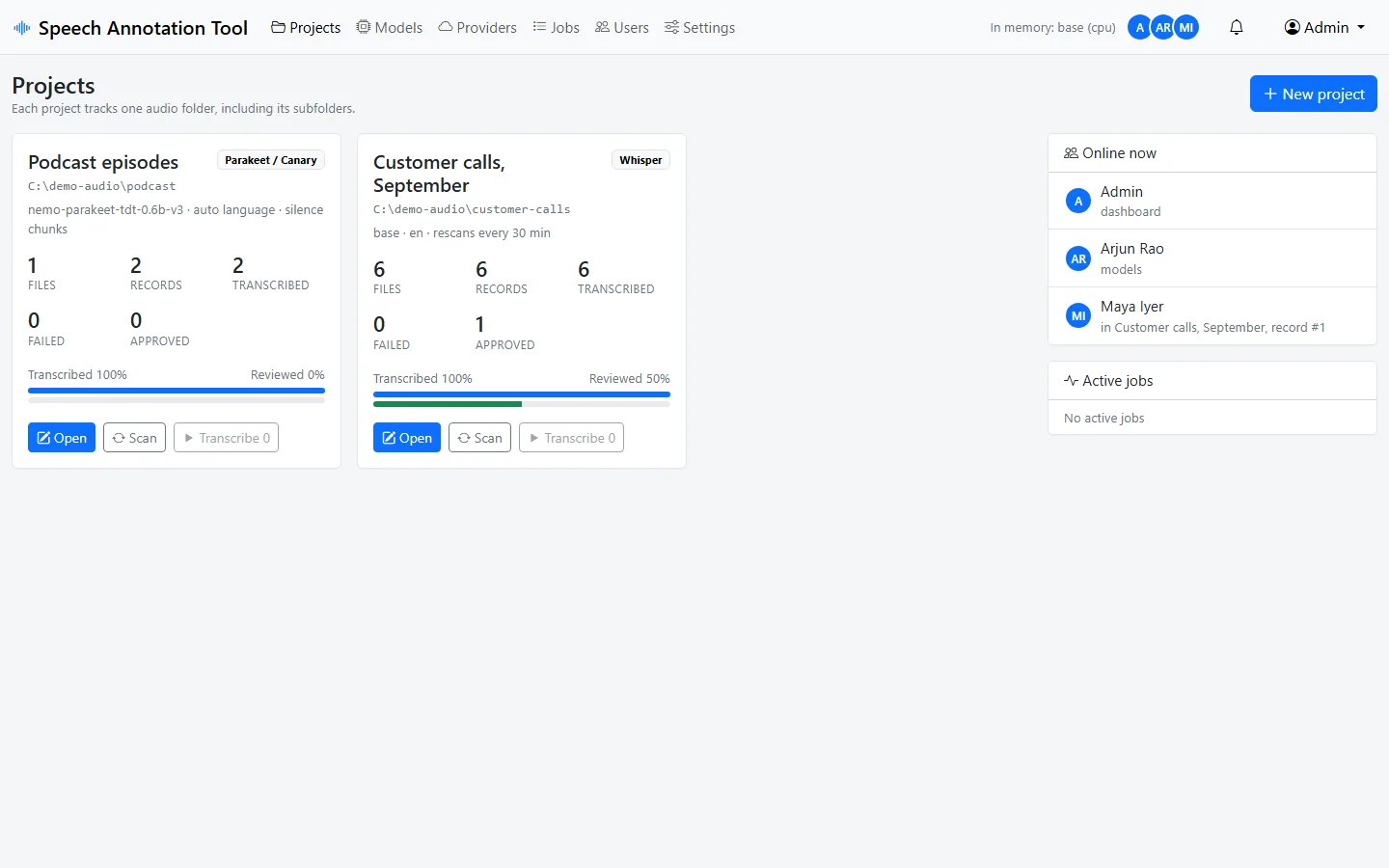1389x868 pixels.
Task: Click Transcribe 0 on Customer calls, September
Action: pos(572,438)
